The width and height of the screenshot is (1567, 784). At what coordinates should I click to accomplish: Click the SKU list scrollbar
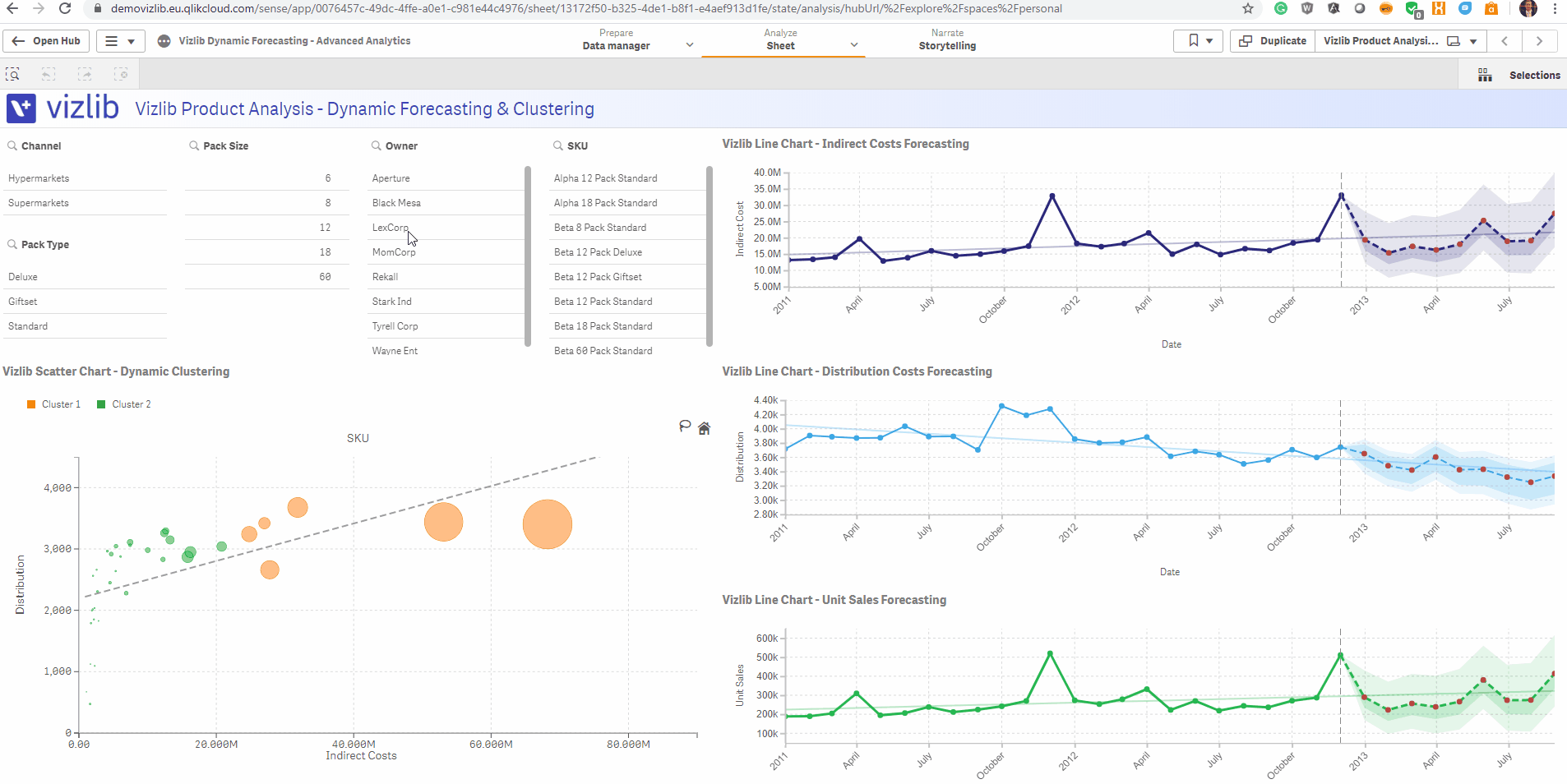[710, 256]
